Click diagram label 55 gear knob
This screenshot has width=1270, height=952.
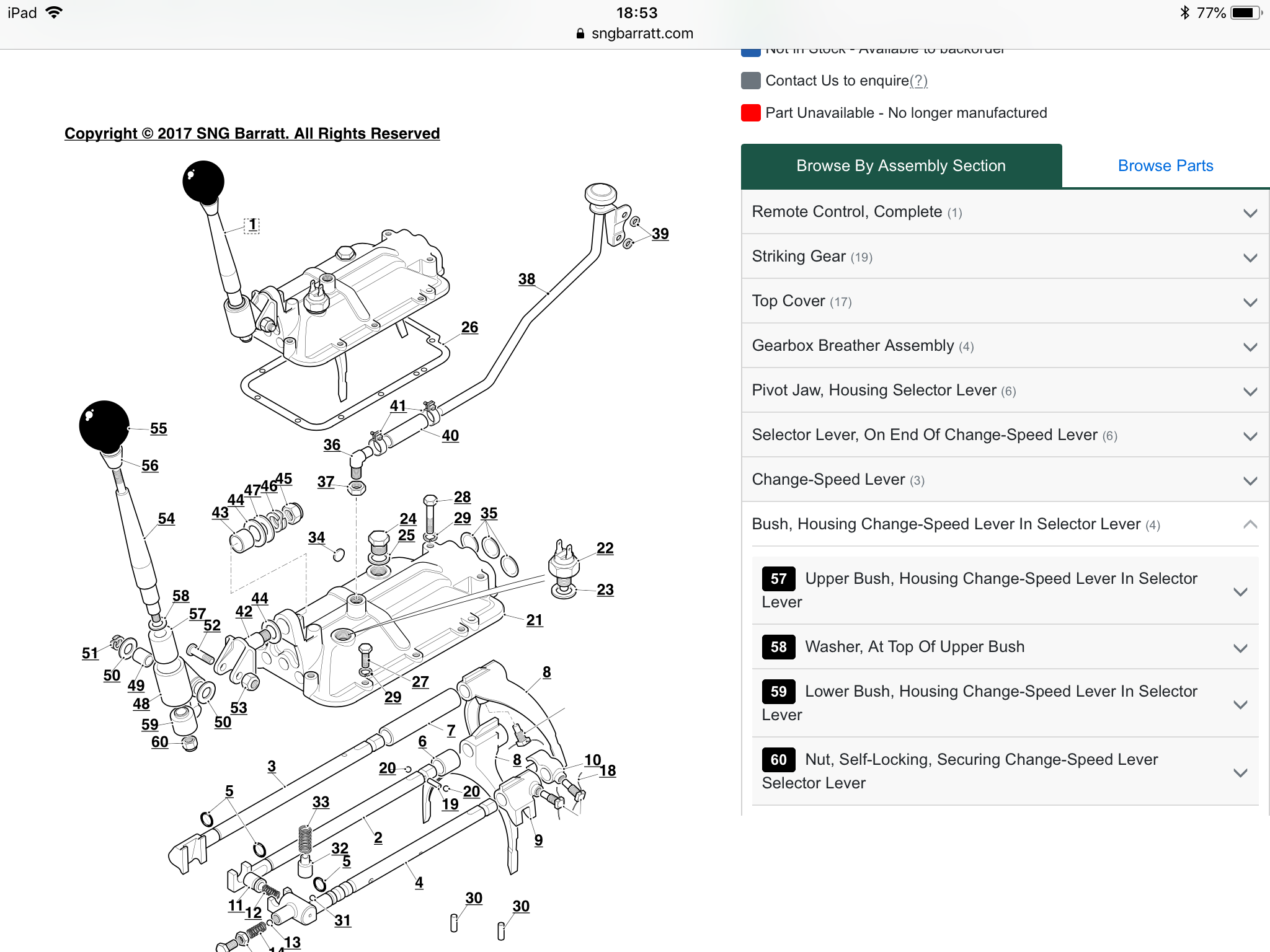158,429
